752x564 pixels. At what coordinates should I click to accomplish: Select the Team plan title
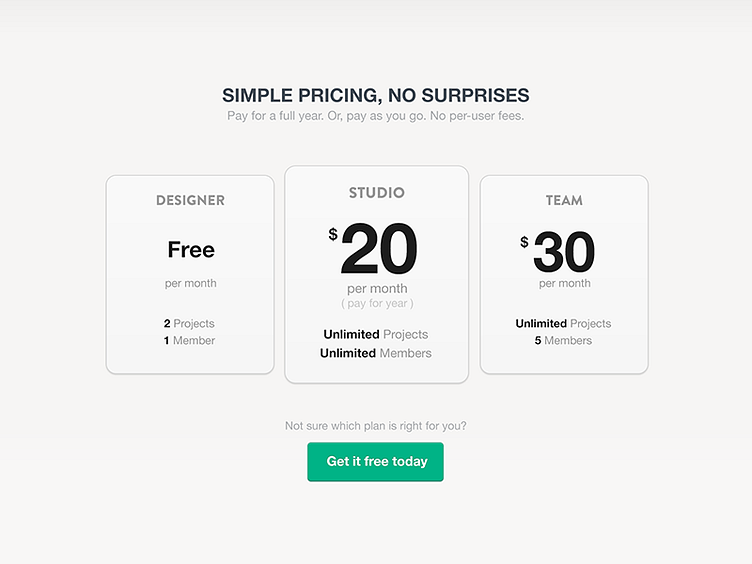(564, 200)
